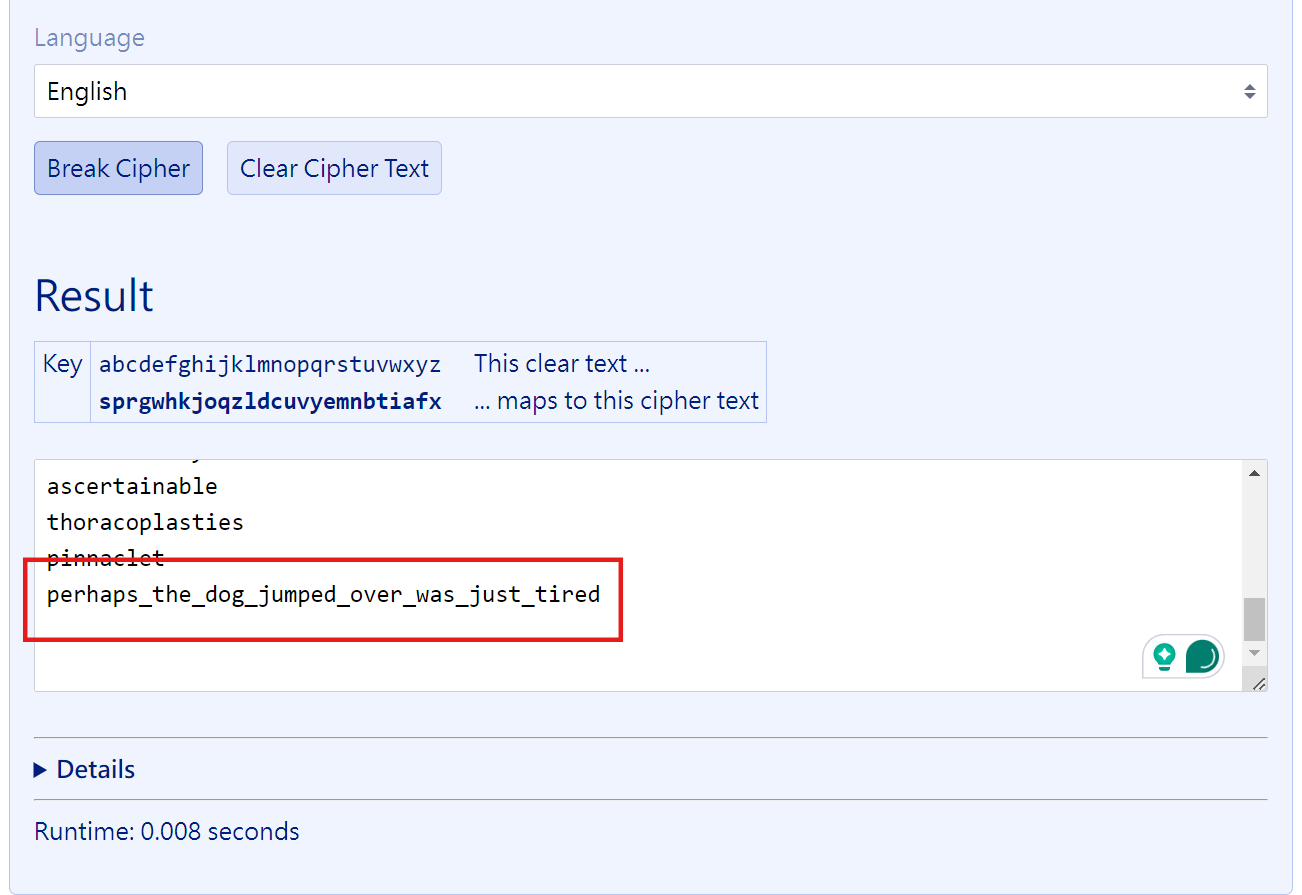Click the dark green crescent extension icon

1202,657
